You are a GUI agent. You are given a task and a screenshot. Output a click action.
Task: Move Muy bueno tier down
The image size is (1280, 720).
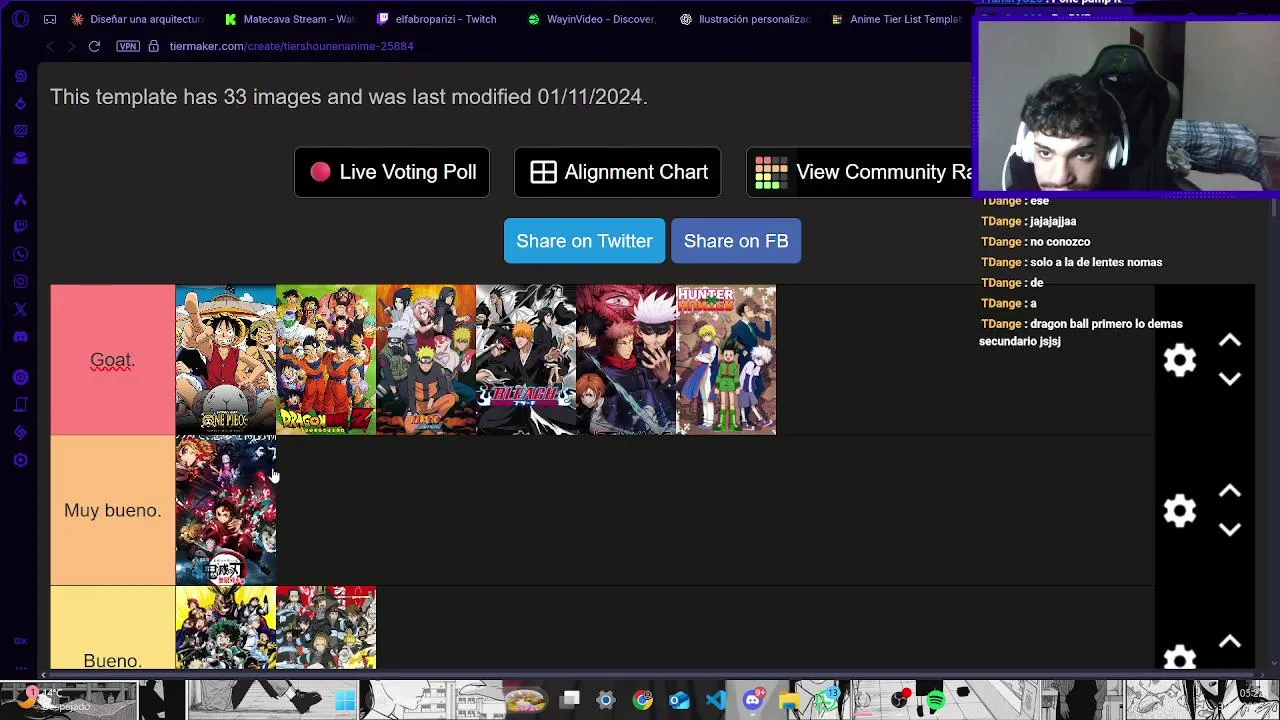(x=1230, y=529)
